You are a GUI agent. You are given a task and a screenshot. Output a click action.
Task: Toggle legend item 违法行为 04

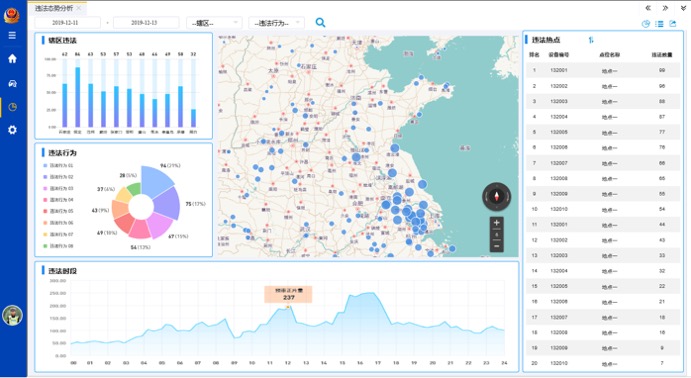click(58, 200)
